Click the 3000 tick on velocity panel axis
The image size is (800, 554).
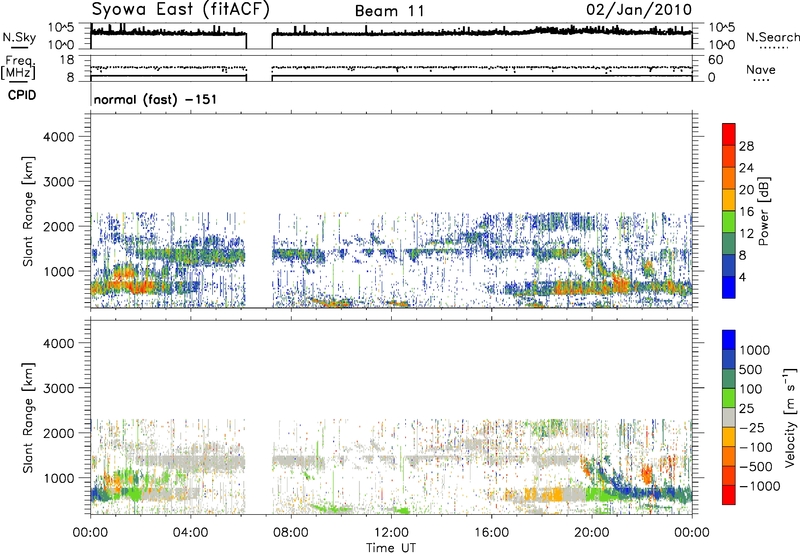58,389
